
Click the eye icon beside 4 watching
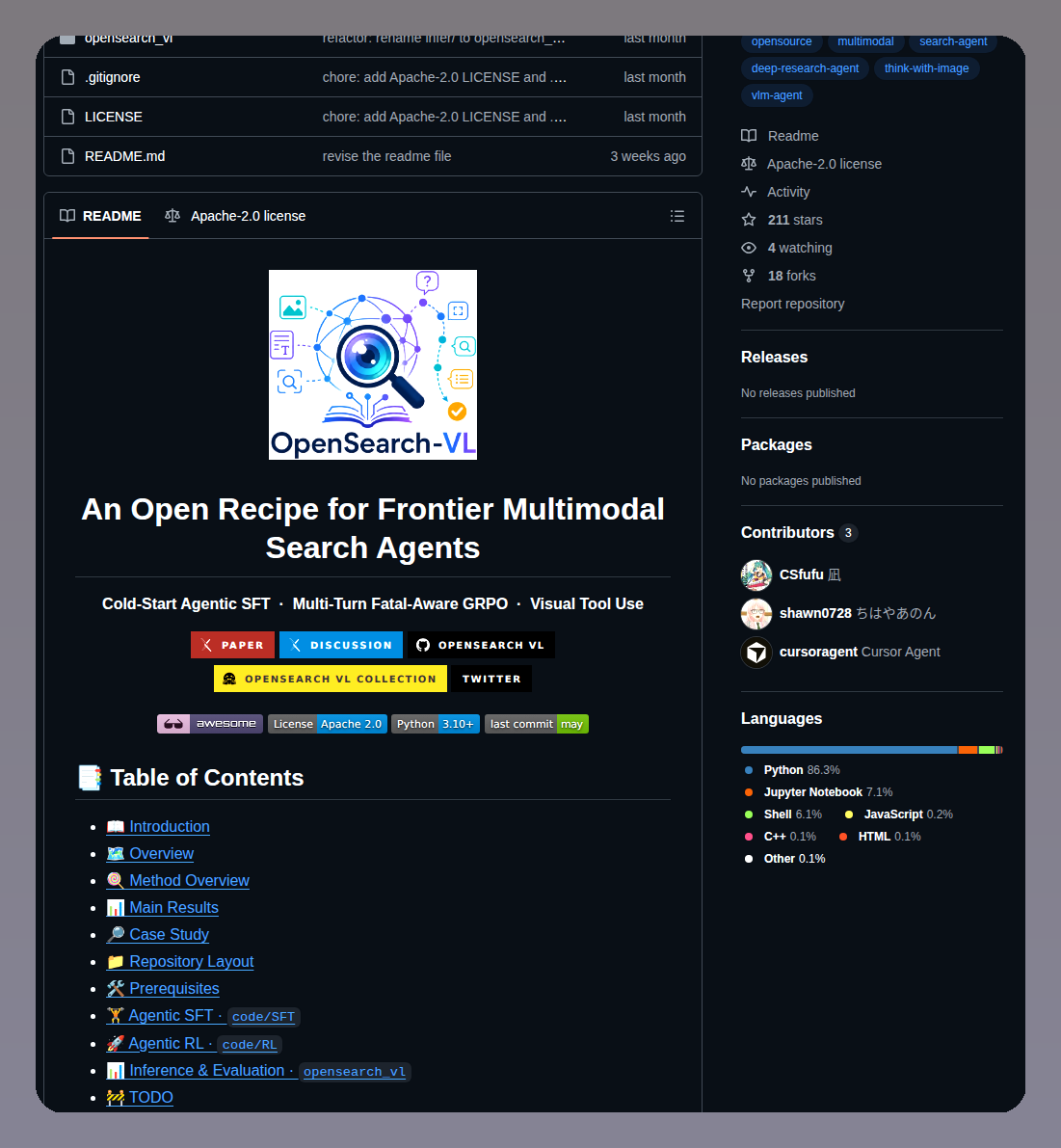(x=749, y=248)
